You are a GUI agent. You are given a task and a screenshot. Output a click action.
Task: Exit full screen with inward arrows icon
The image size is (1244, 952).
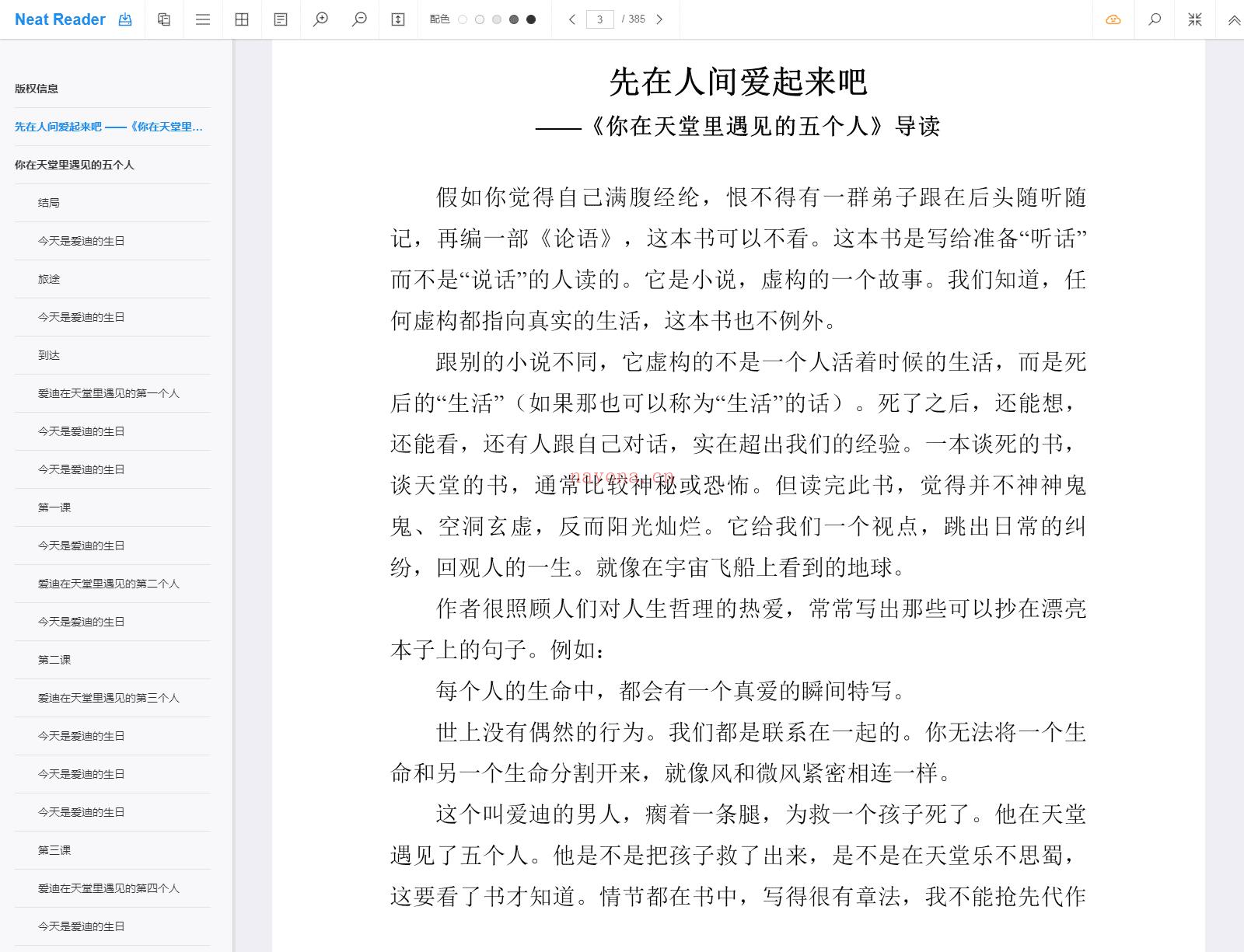tap(1195, 19)
